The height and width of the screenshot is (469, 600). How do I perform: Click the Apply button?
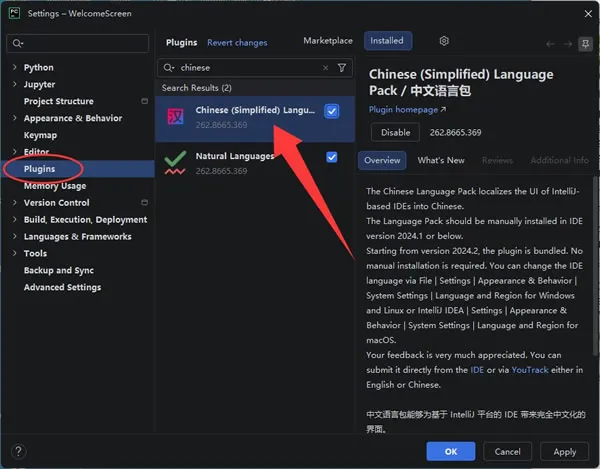coord(564,451)
